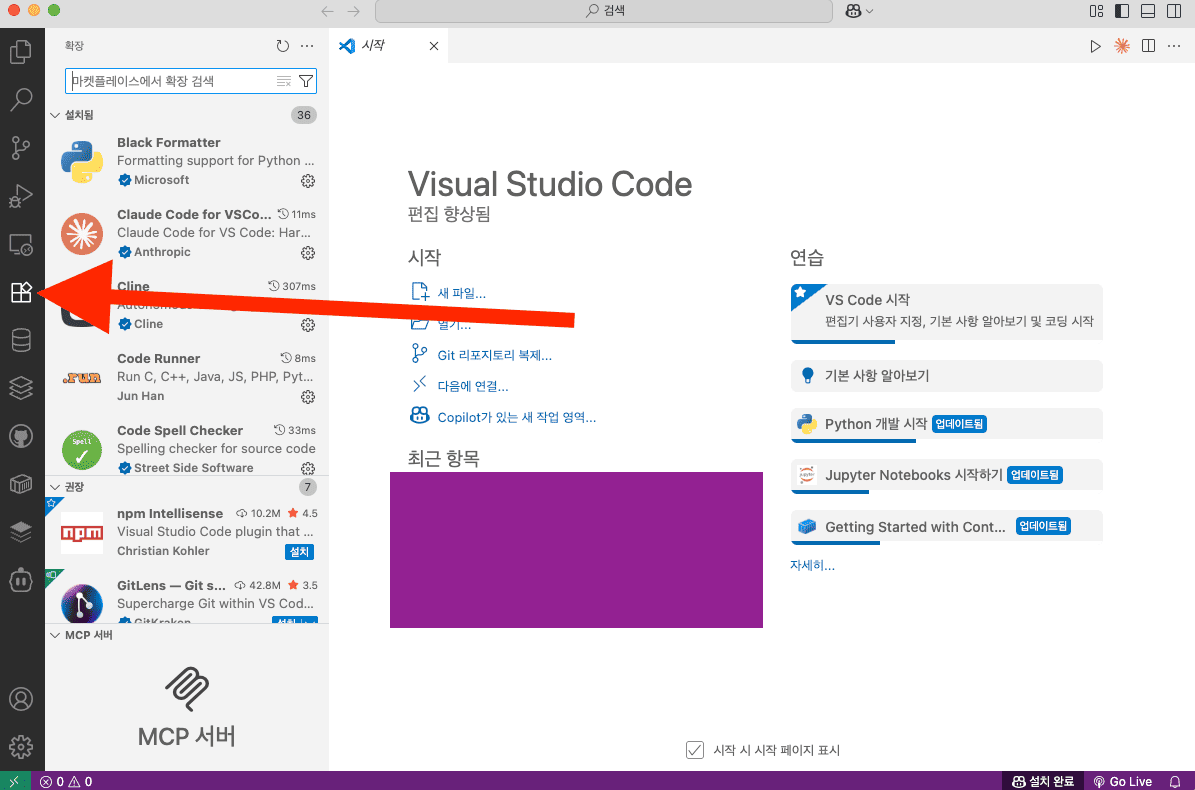Open Black Formatter's manage gear
This screenshot has height=790, width=1195.
pos(308,181)
